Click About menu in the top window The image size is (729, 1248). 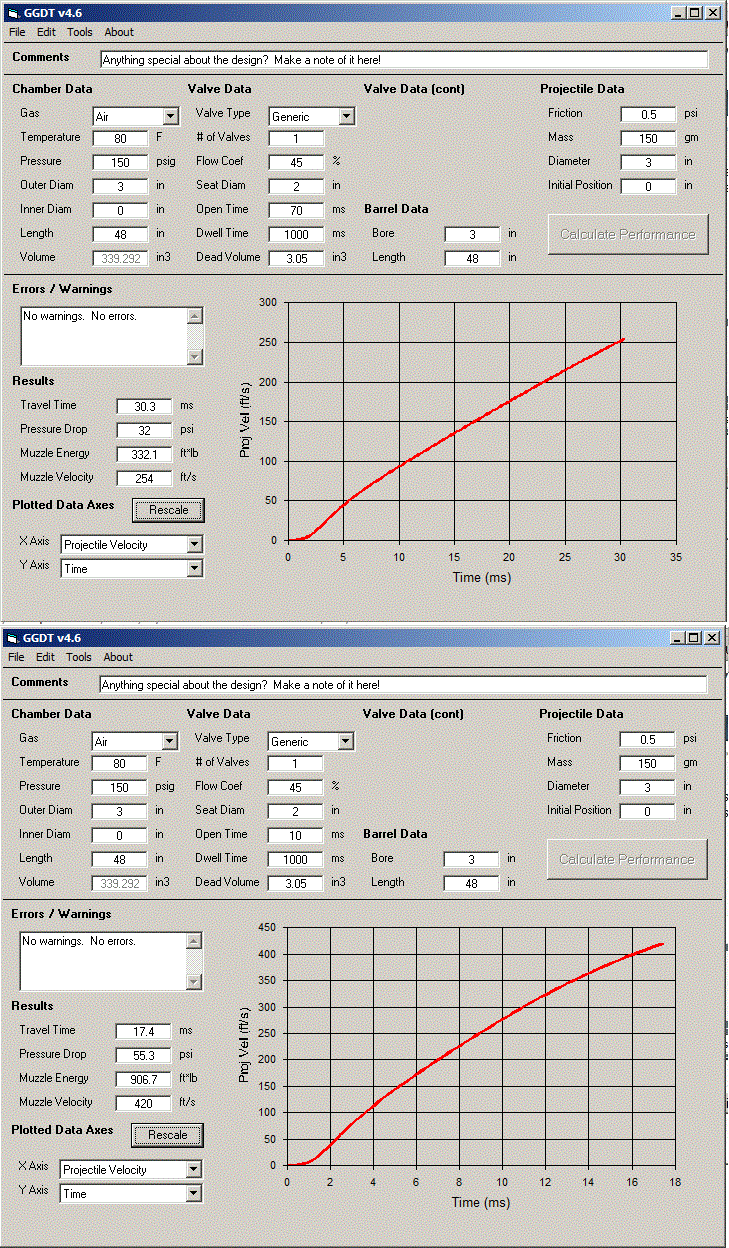point(119,32)
